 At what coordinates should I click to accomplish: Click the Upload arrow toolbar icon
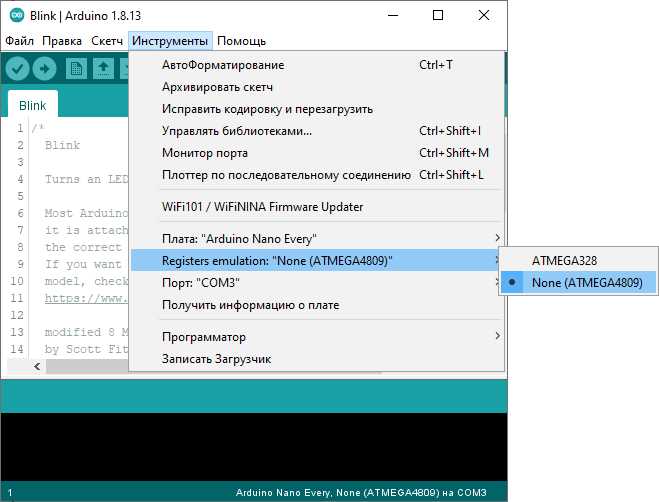coord(44,68)
